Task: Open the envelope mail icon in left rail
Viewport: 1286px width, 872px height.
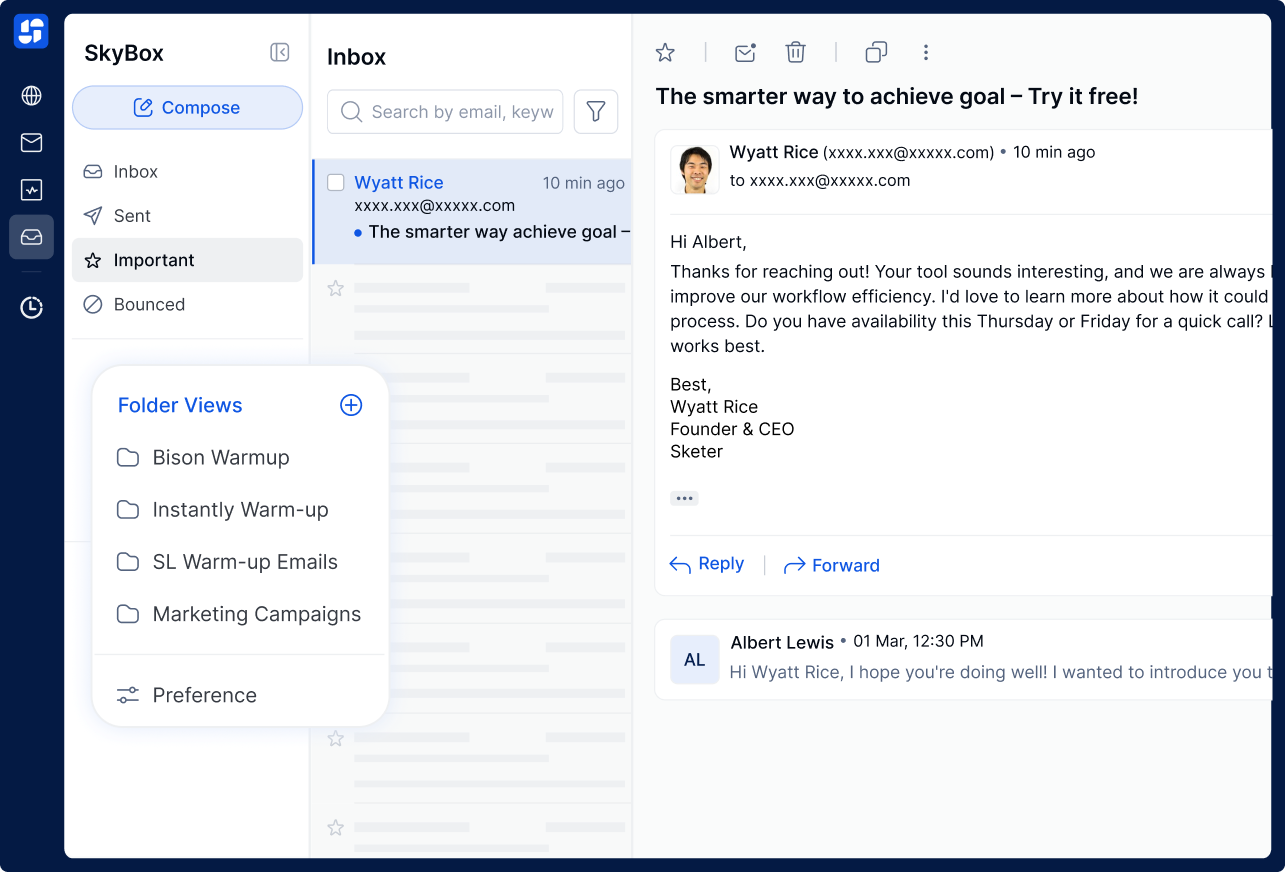Action: pos(31,143)
